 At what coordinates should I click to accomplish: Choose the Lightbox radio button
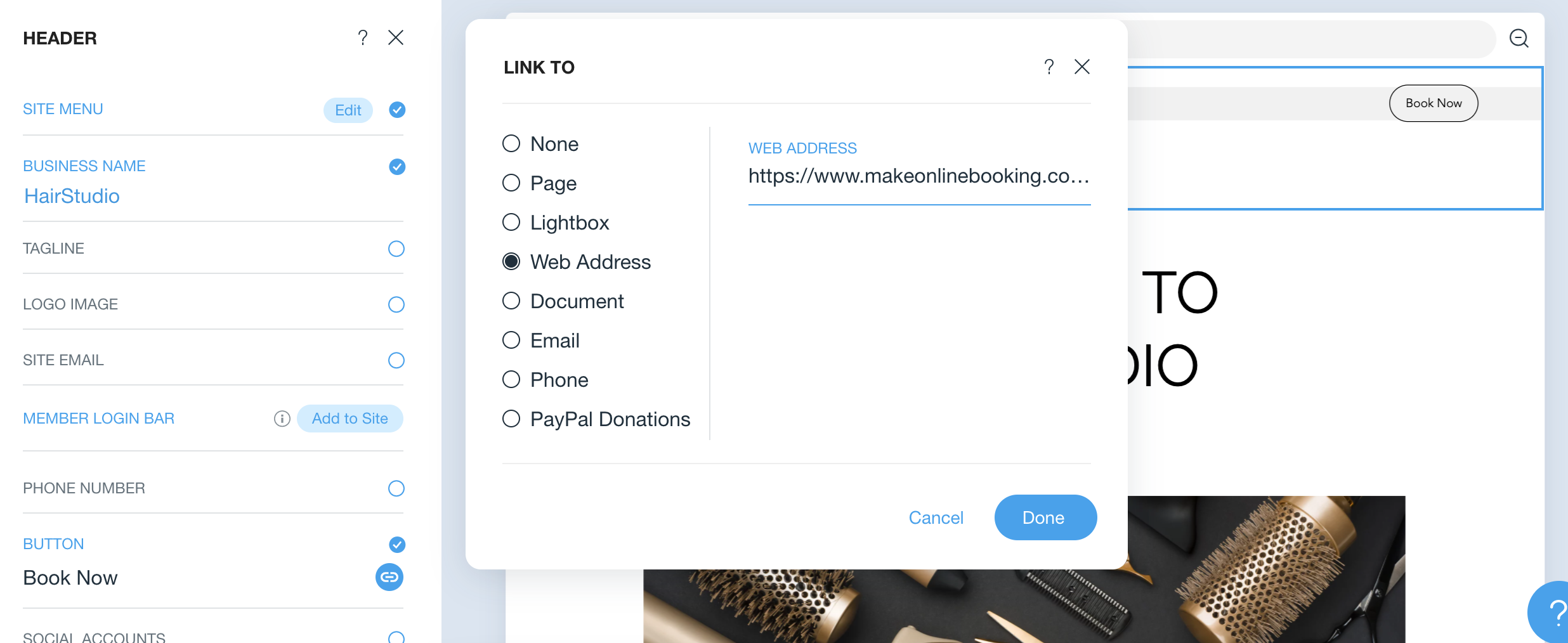[x=511, y=222]
